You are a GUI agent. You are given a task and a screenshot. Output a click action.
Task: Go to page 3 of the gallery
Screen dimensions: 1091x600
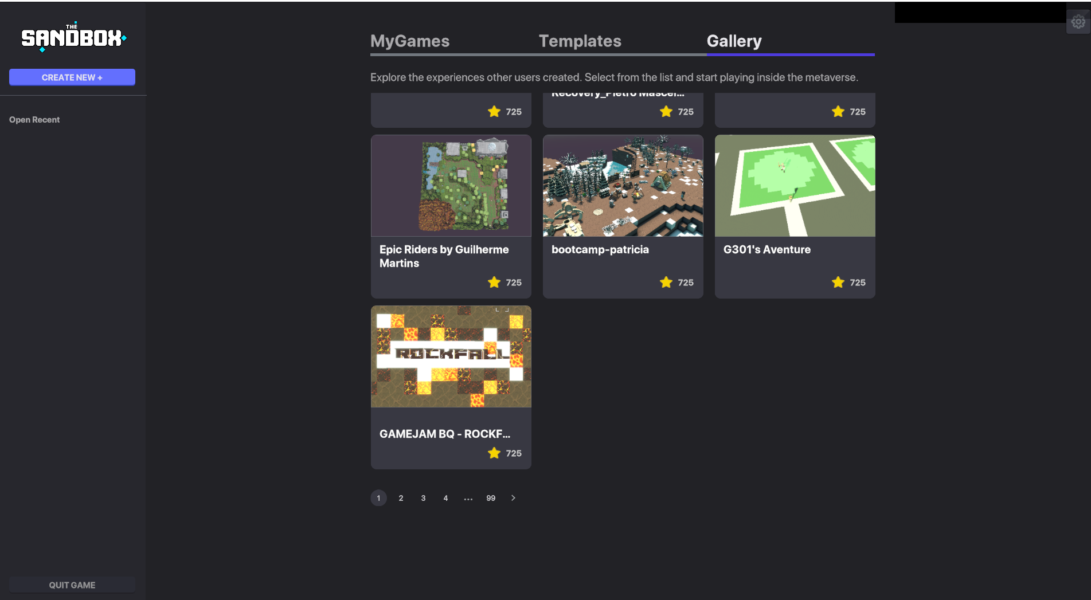(x=423, y=498)
